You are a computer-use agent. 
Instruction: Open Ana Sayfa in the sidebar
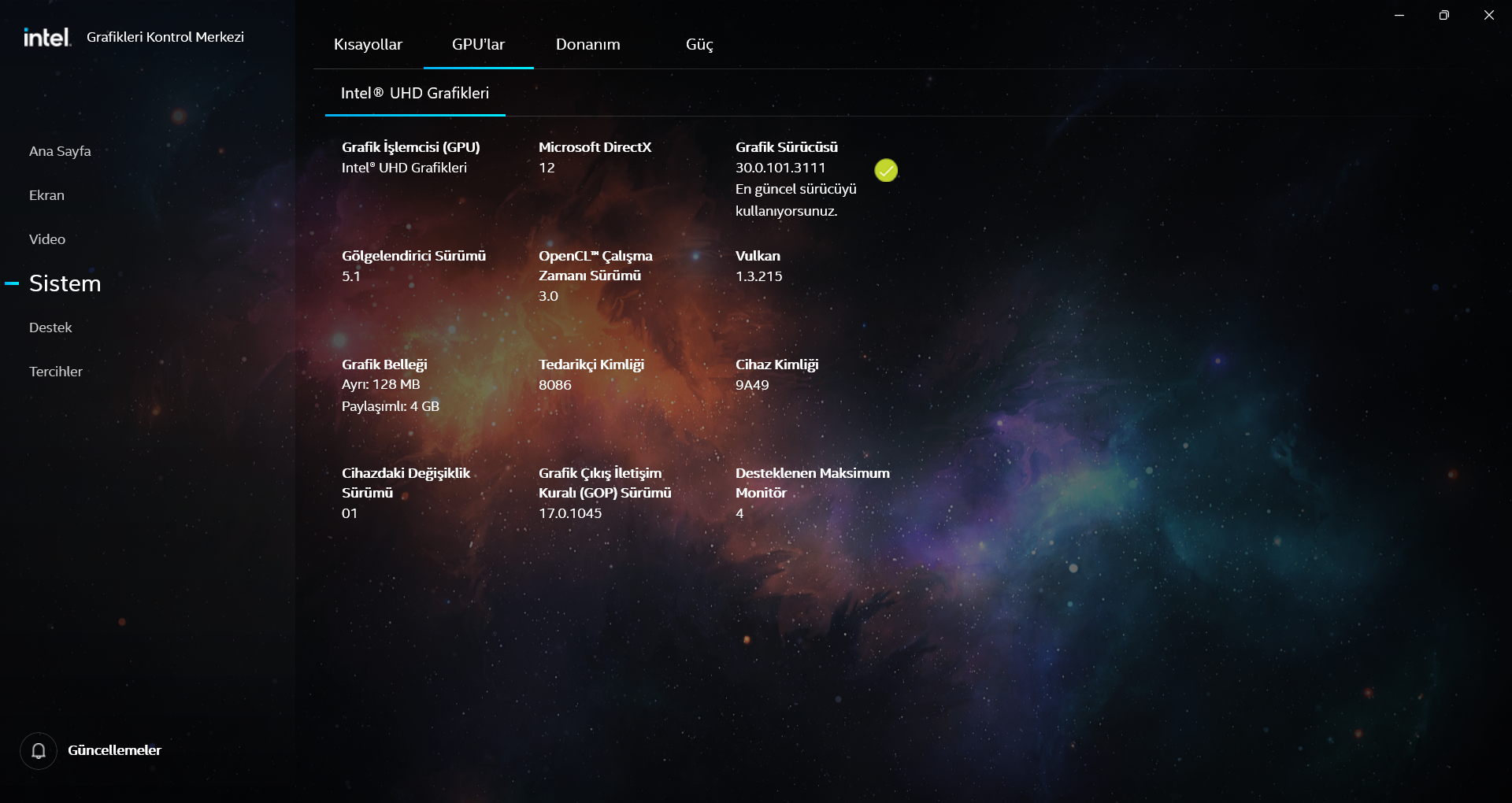coord(60,151)
